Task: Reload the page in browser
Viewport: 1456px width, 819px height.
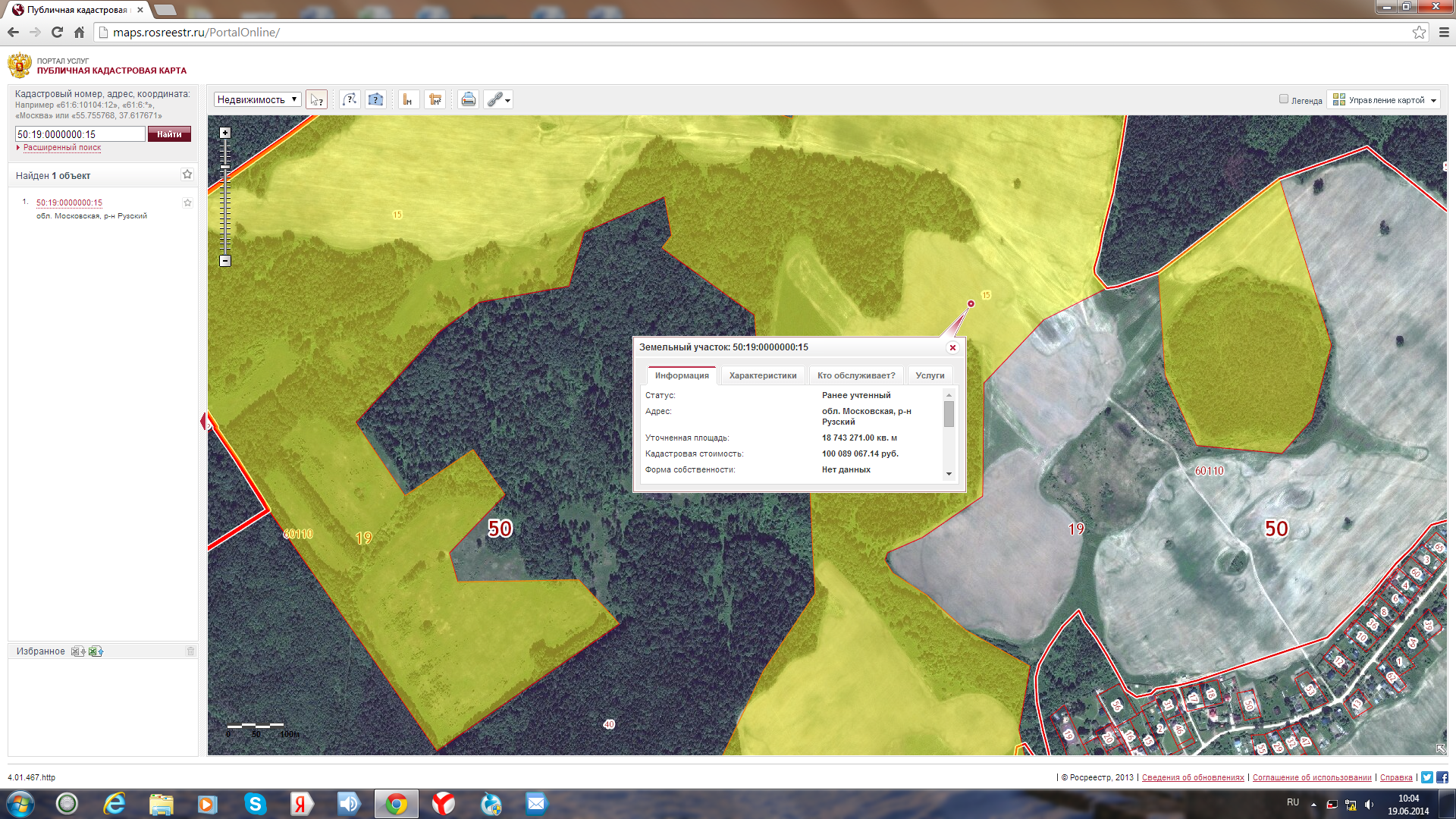Action: (x=57, y=33)
